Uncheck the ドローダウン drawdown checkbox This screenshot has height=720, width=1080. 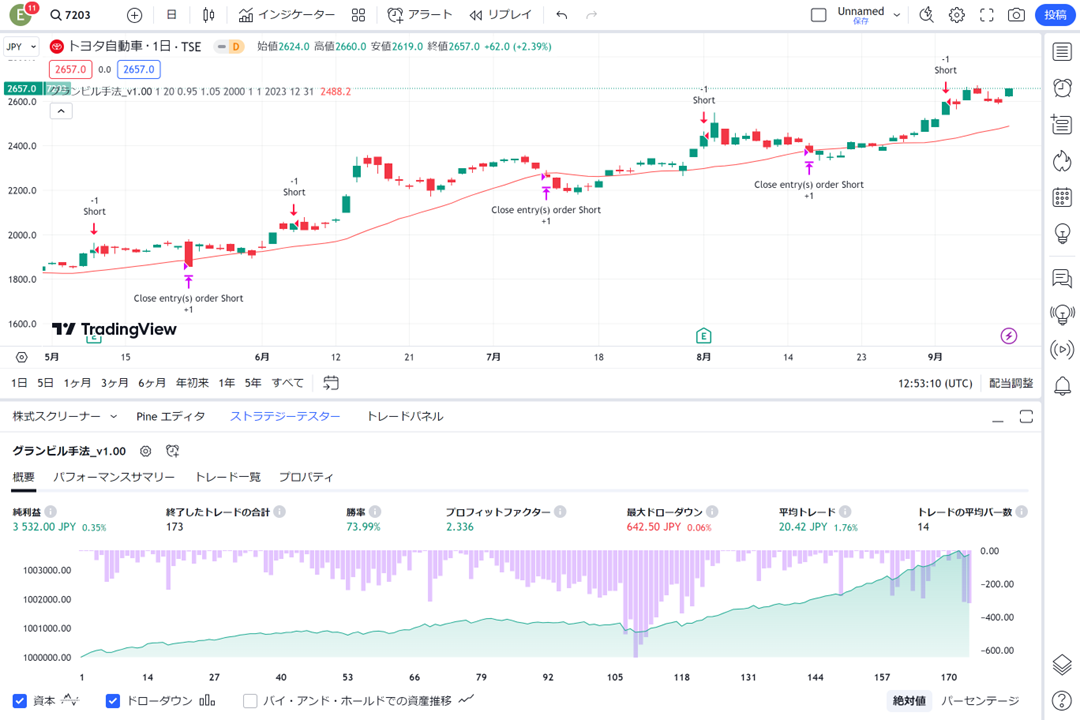click(x=113, y=701)
